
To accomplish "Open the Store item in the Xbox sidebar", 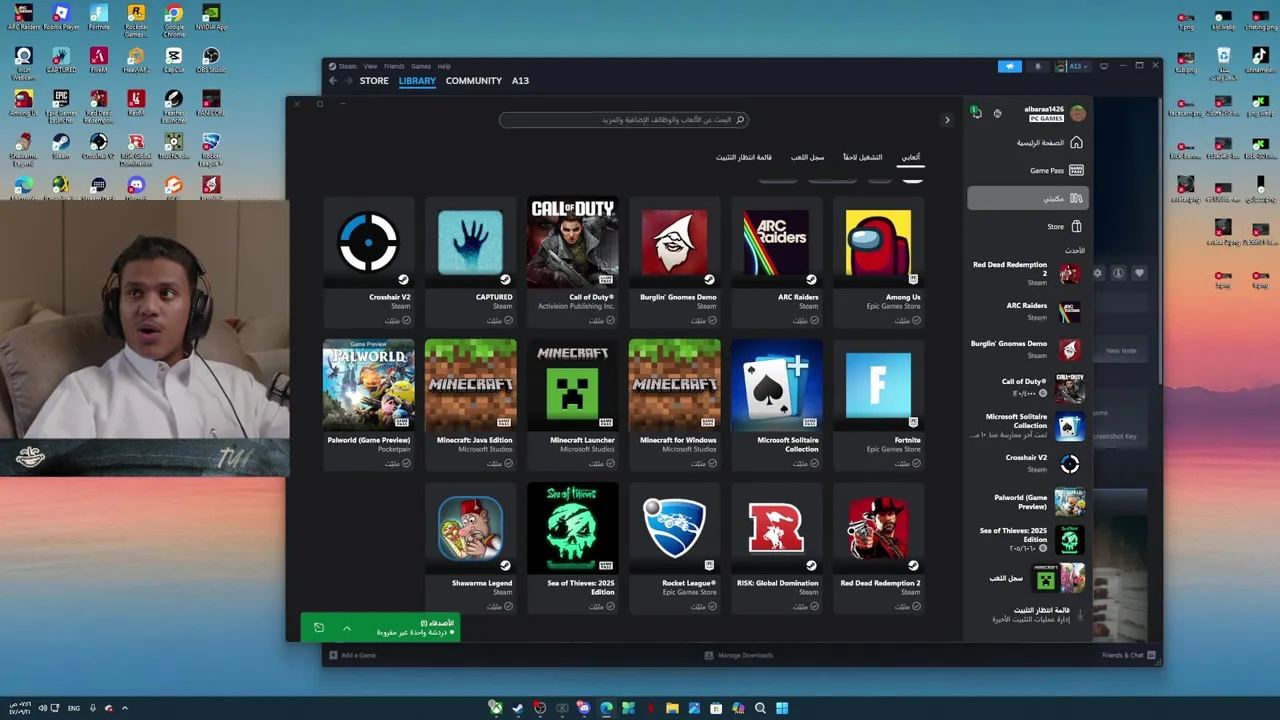I will tap(1026, 226).
